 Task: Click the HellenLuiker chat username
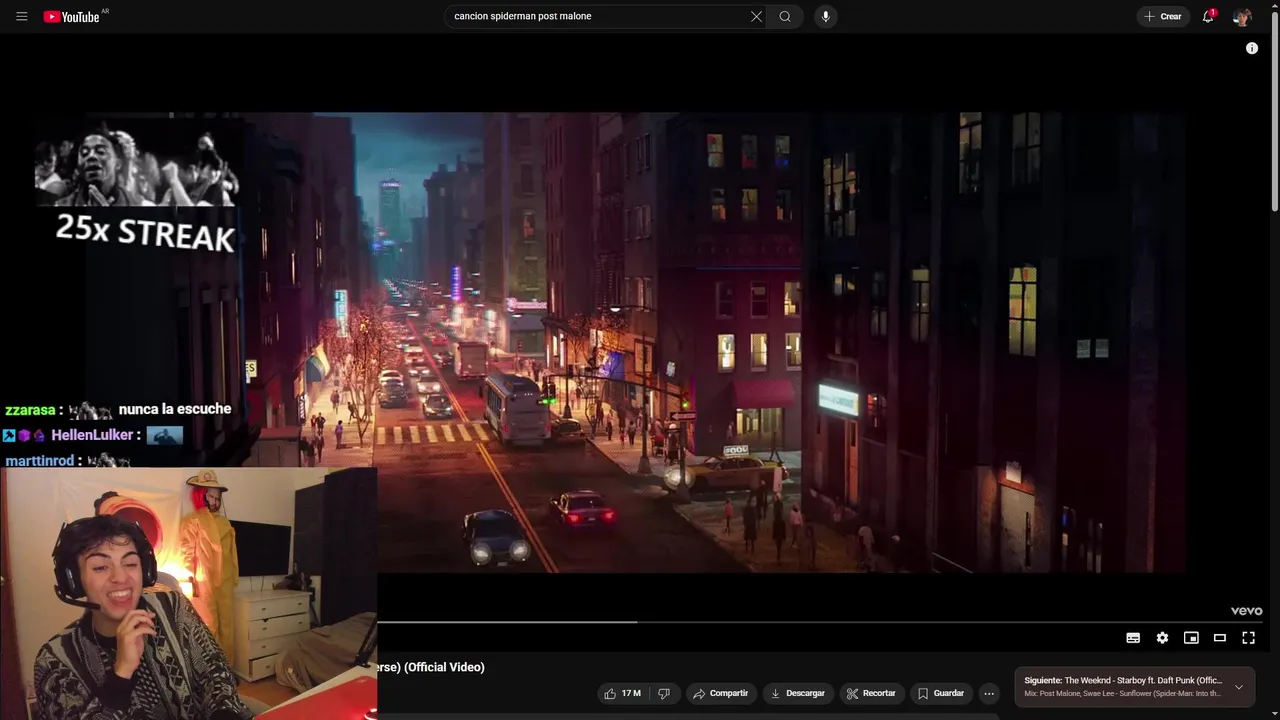(92, 435)
